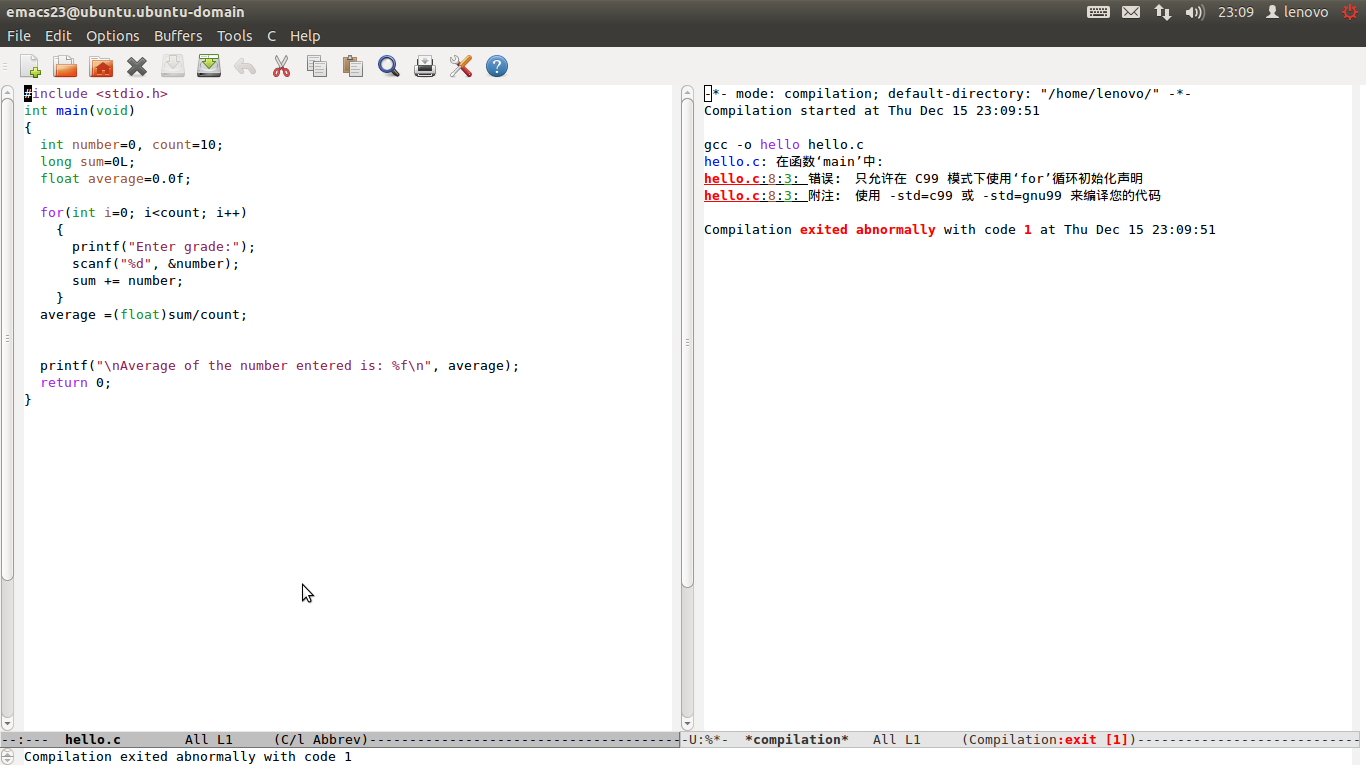This screenshot has width=1366, height=768.
Task: Open the Edit menu
Action: pos(58,35)
